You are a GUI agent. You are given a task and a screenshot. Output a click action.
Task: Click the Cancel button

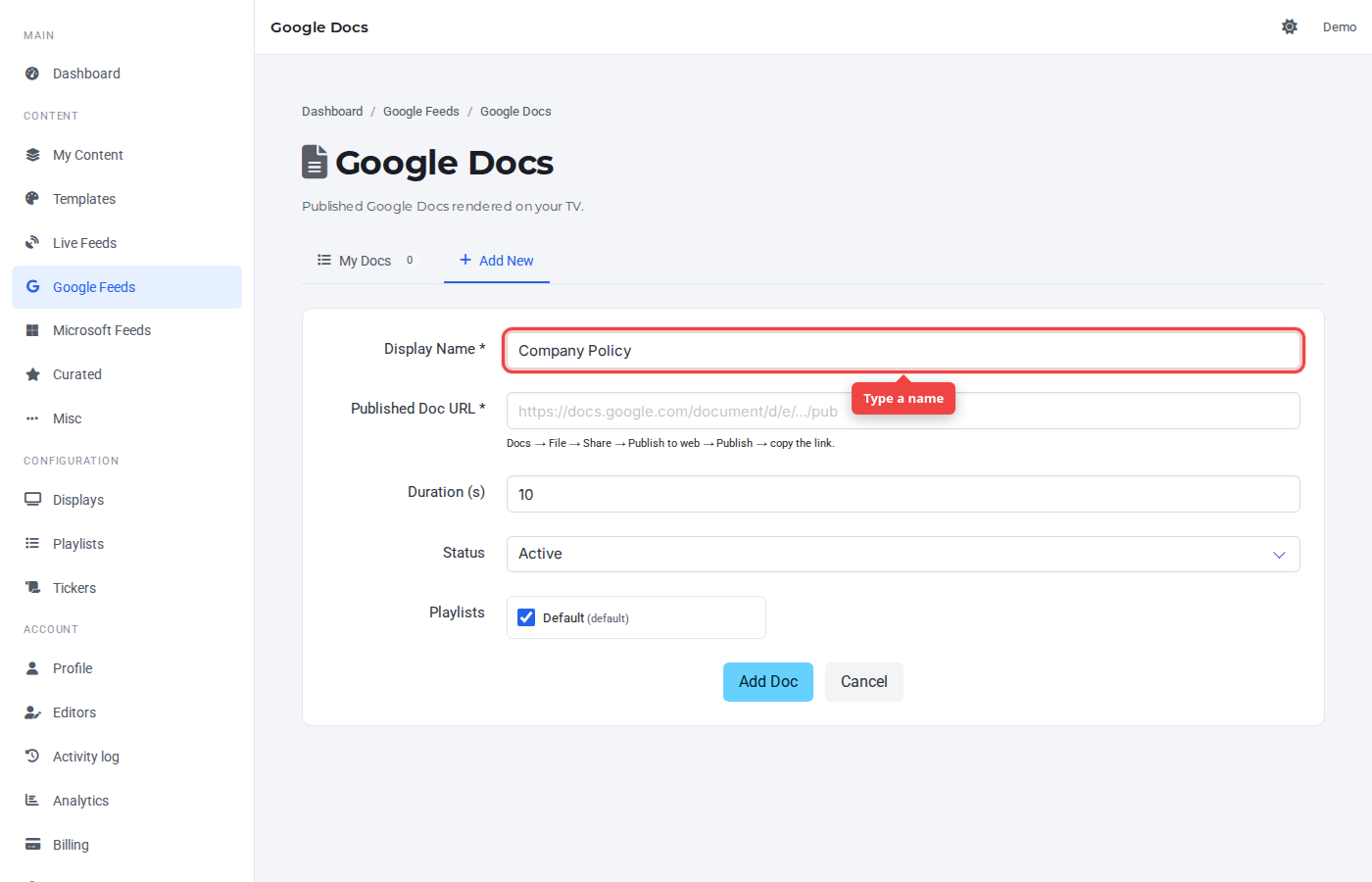[x=864, y=682]
